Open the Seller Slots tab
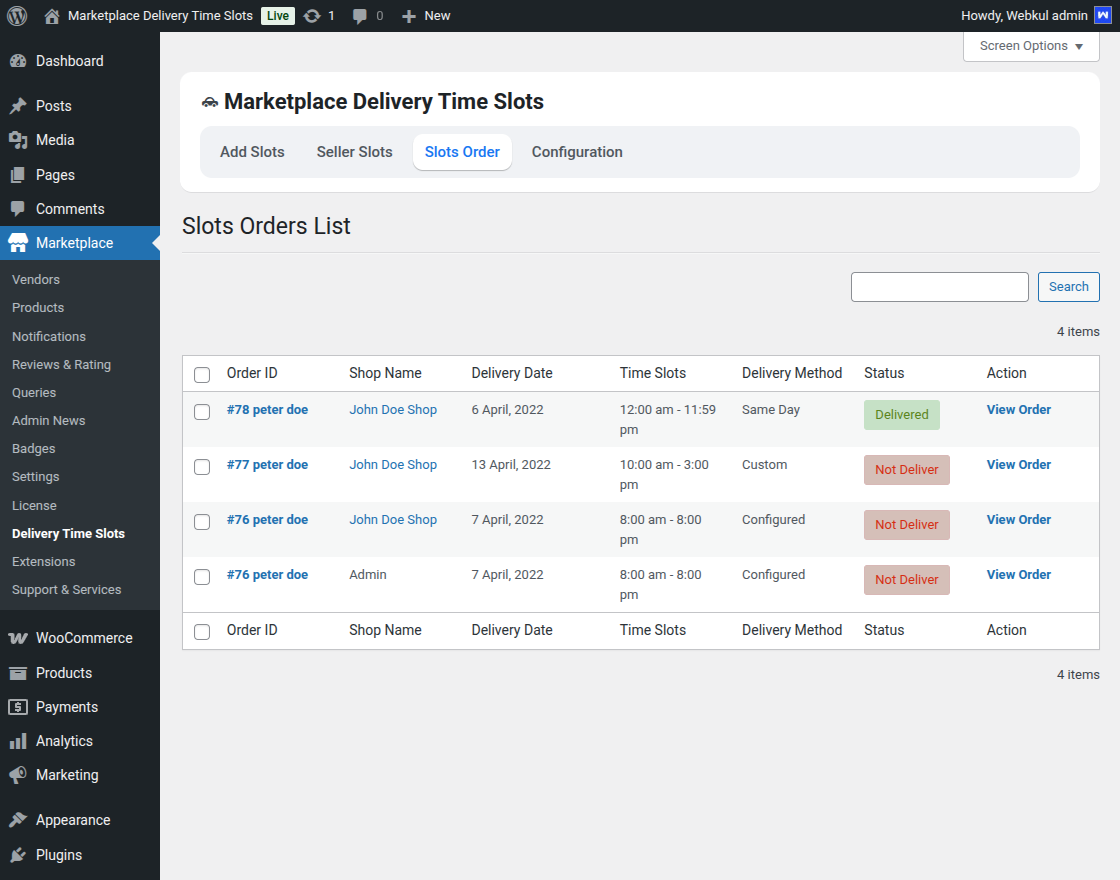 tap(354, 152)
